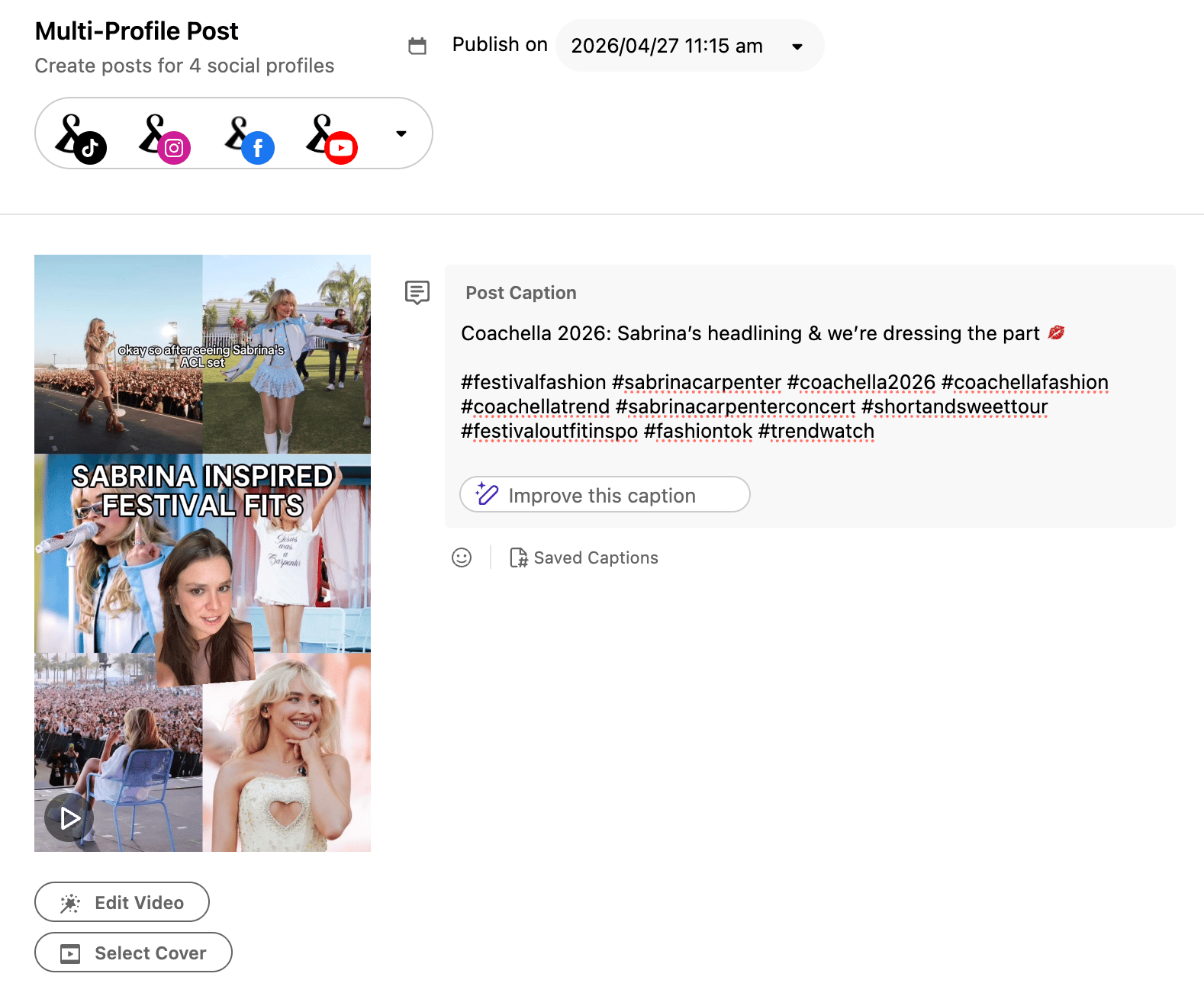Click the #coachellatrend hashtag text
The height and width of the screenshot is (996, 1204).
tap(536, 406)
